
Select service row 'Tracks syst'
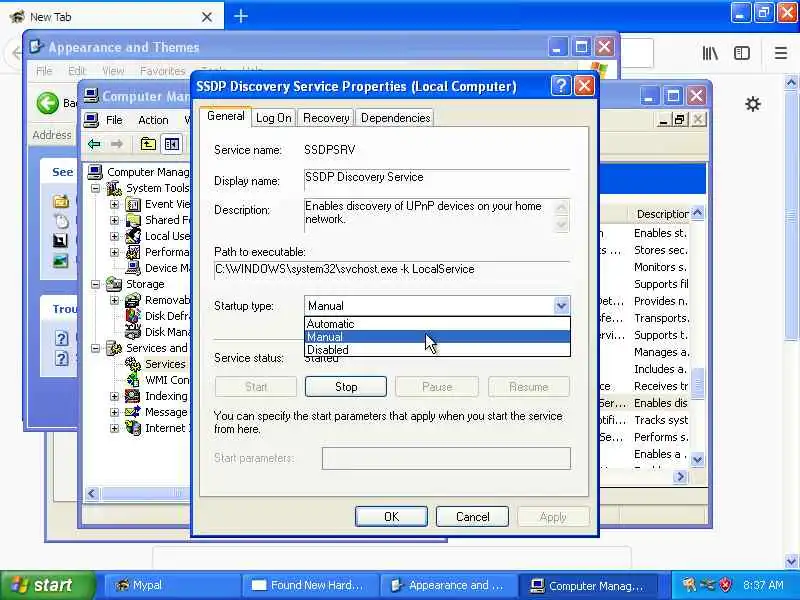pos(661,420)
